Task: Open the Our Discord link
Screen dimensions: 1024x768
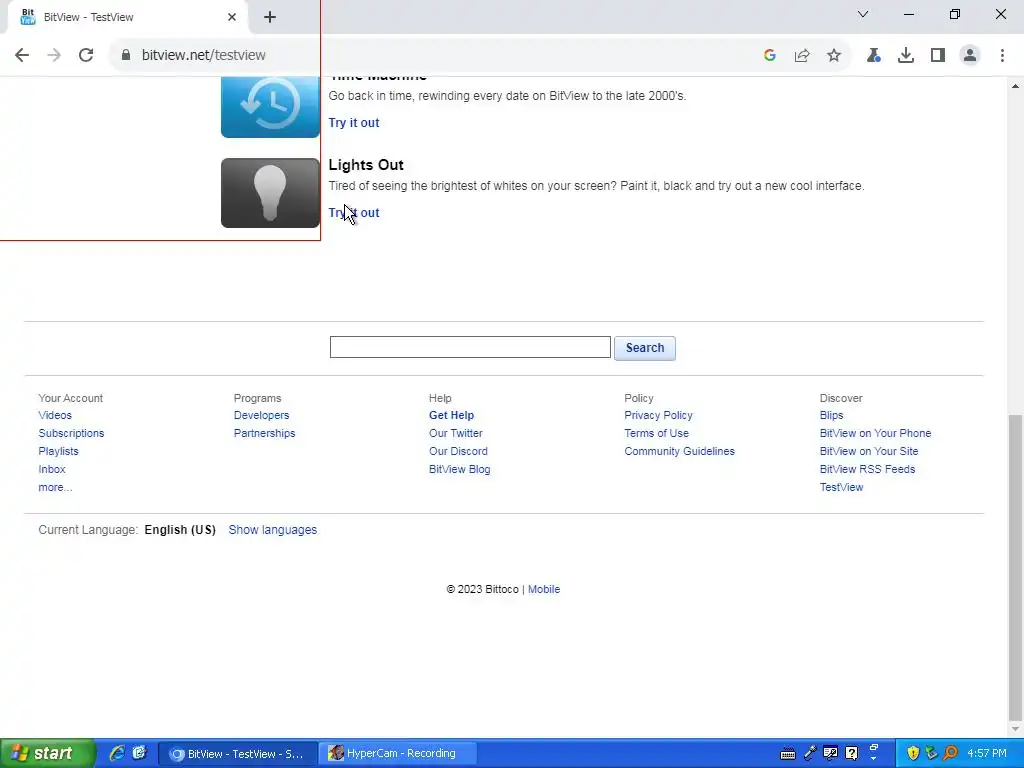Action: (x=458, y=451)
